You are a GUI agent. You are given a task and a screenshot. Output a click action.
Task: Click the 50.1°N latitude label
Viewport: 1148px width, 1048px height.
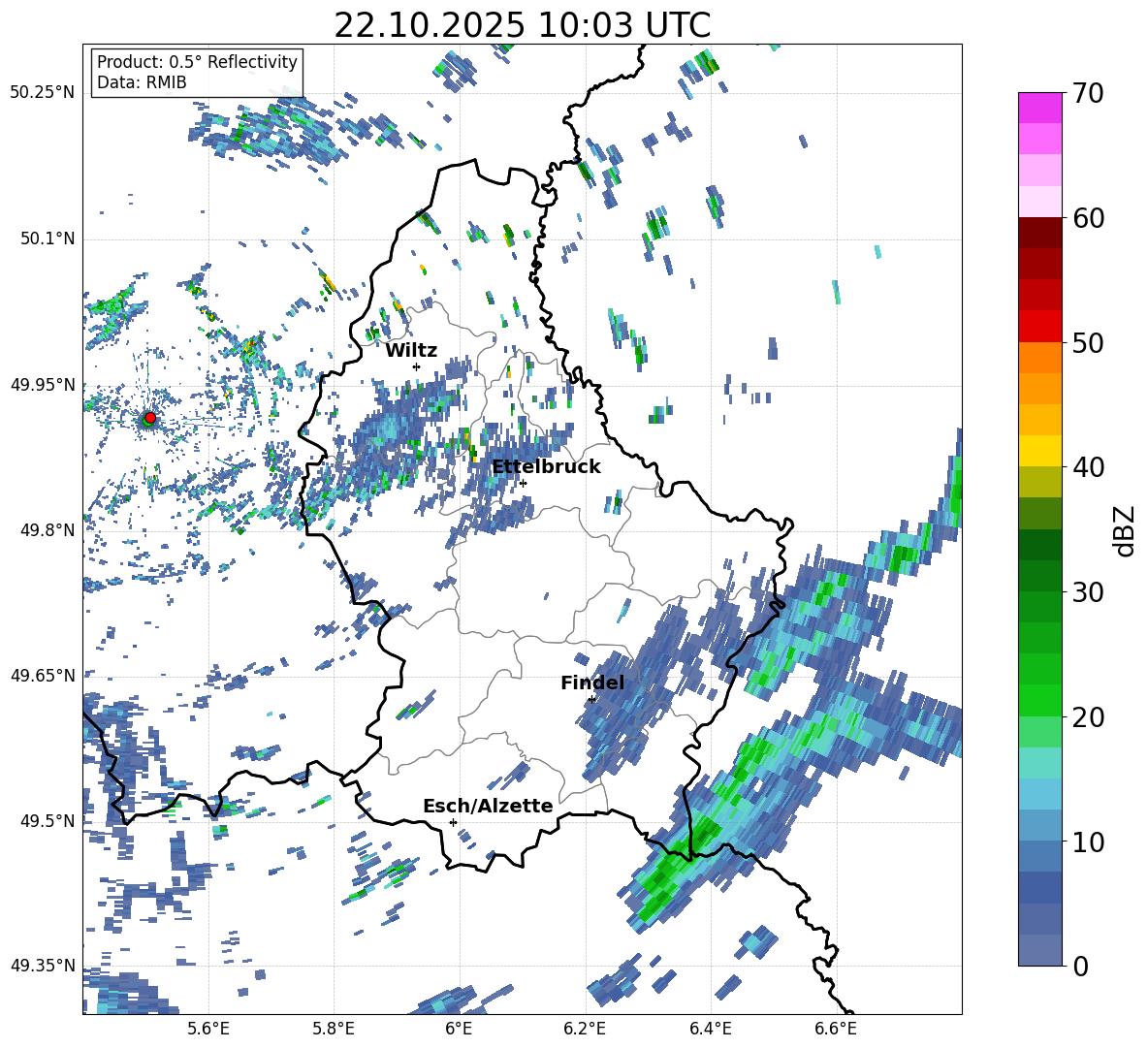[x=47, y=238]
